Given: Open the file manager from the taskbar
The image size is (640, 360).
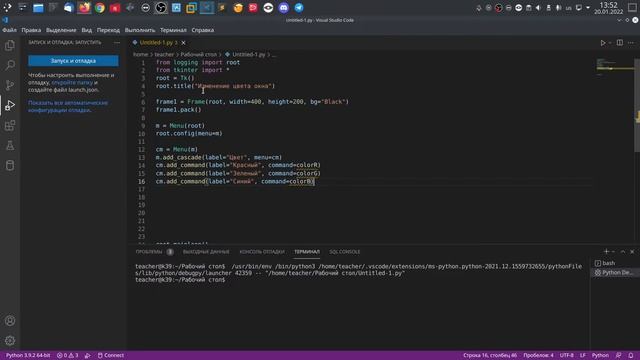Looking at the screenshot, I should coord(38,8).
